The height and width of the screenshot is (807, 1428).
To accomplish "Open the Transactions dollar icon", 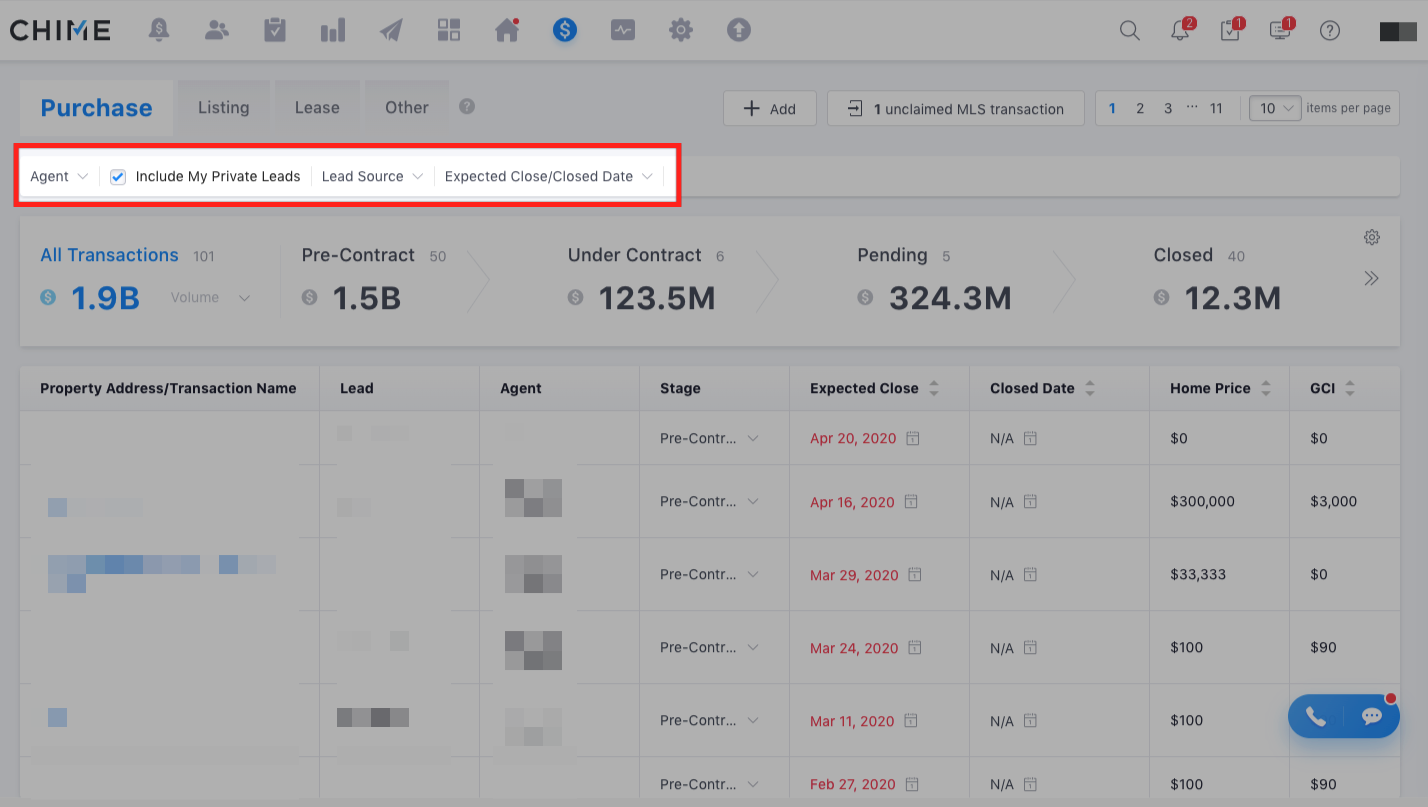I will [565, 30].
